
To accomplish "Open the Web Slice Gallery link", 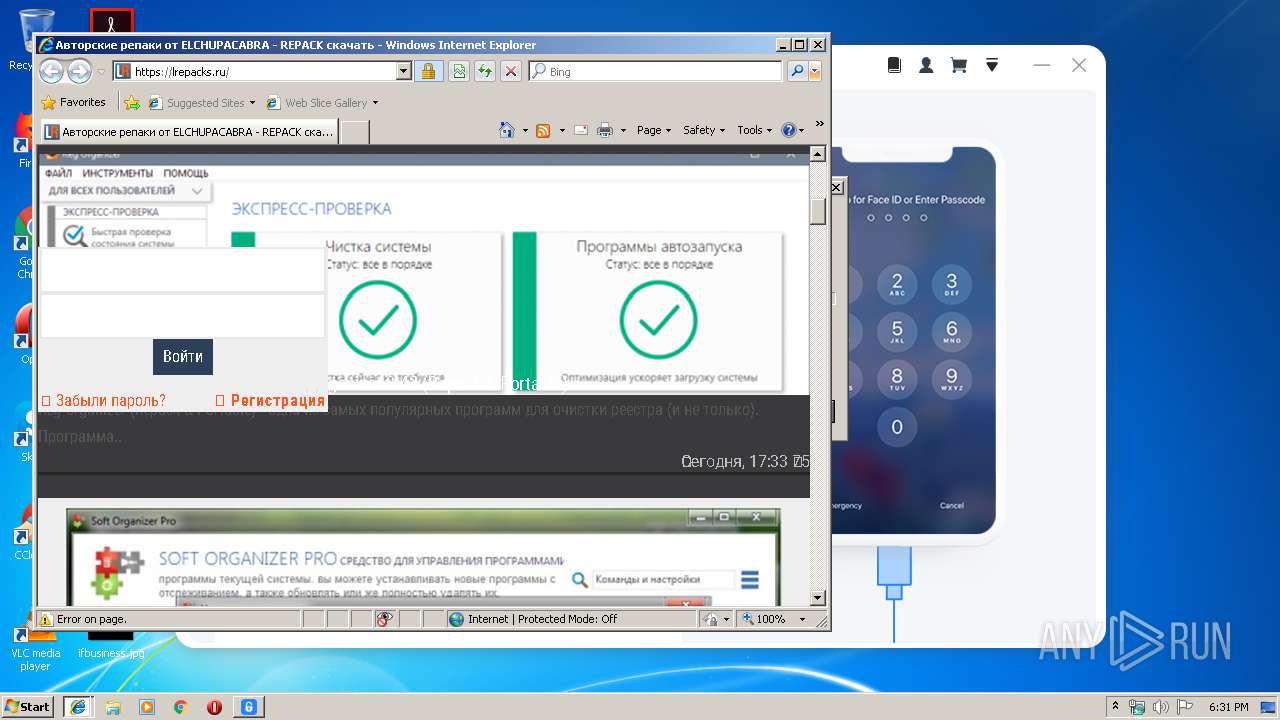I will coord(322,102).
